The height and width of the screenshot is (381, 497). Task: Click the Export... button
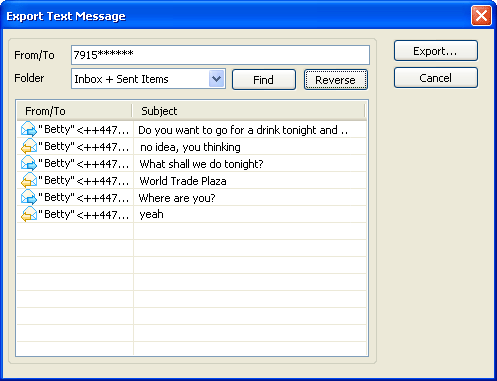point(436,51)
